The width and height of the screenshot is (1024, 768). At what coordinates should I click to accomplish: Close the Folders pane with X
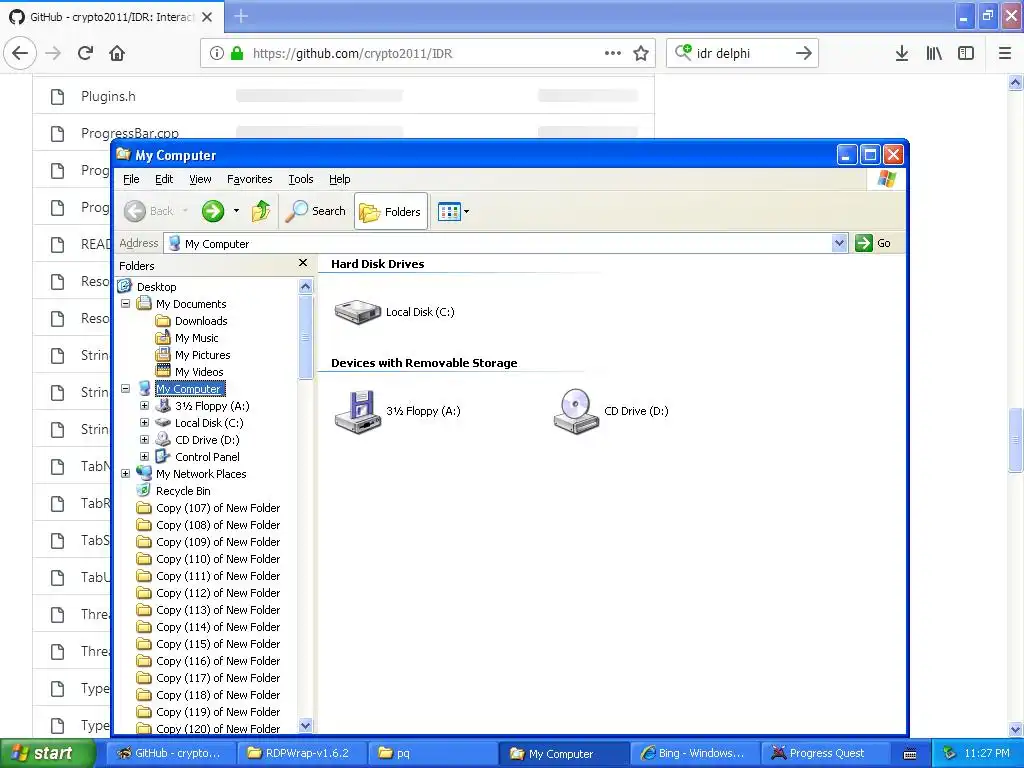pos(302,263)
